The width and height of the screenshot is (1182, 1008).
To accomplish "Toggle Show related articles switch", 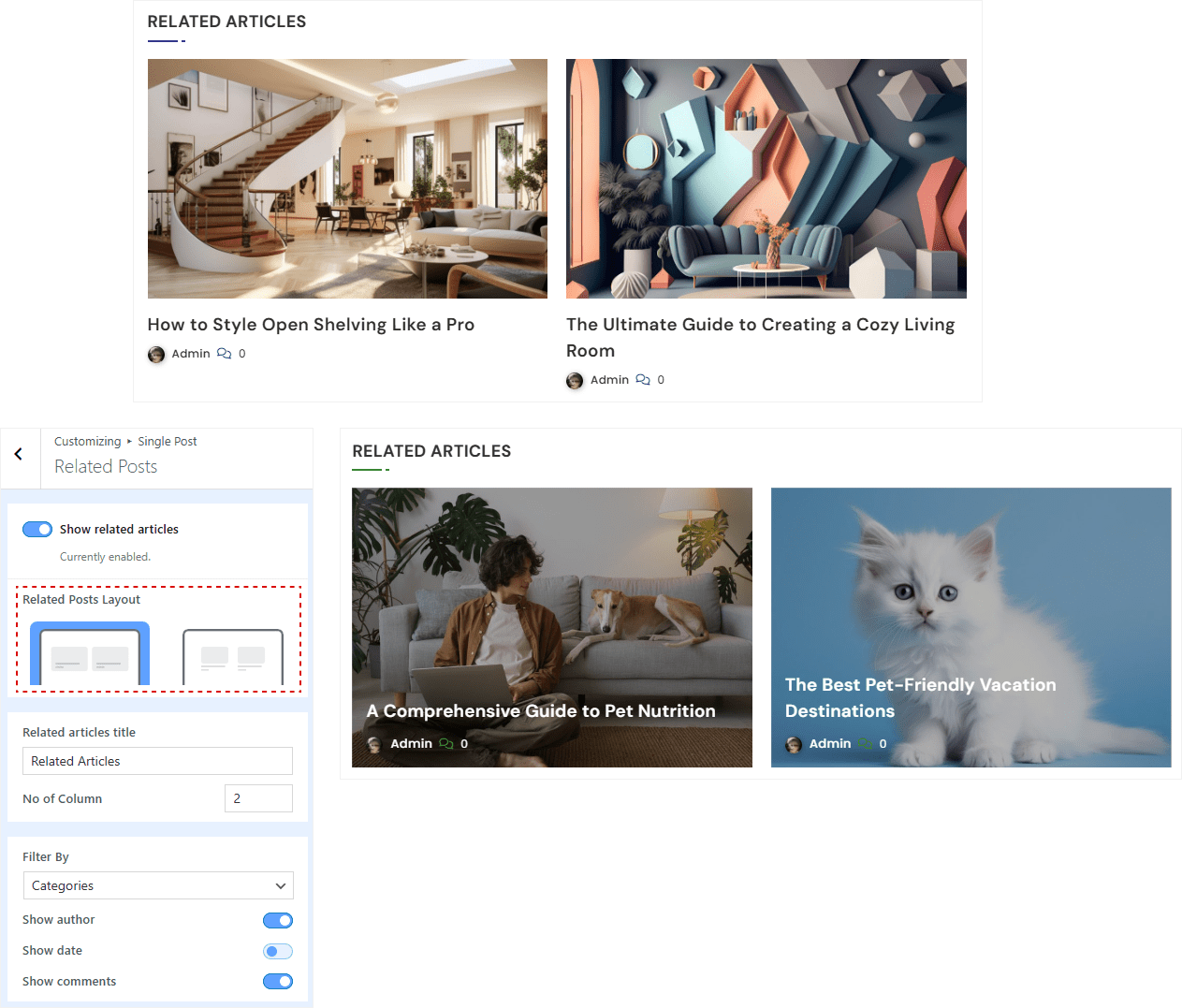I will [37, 530].
